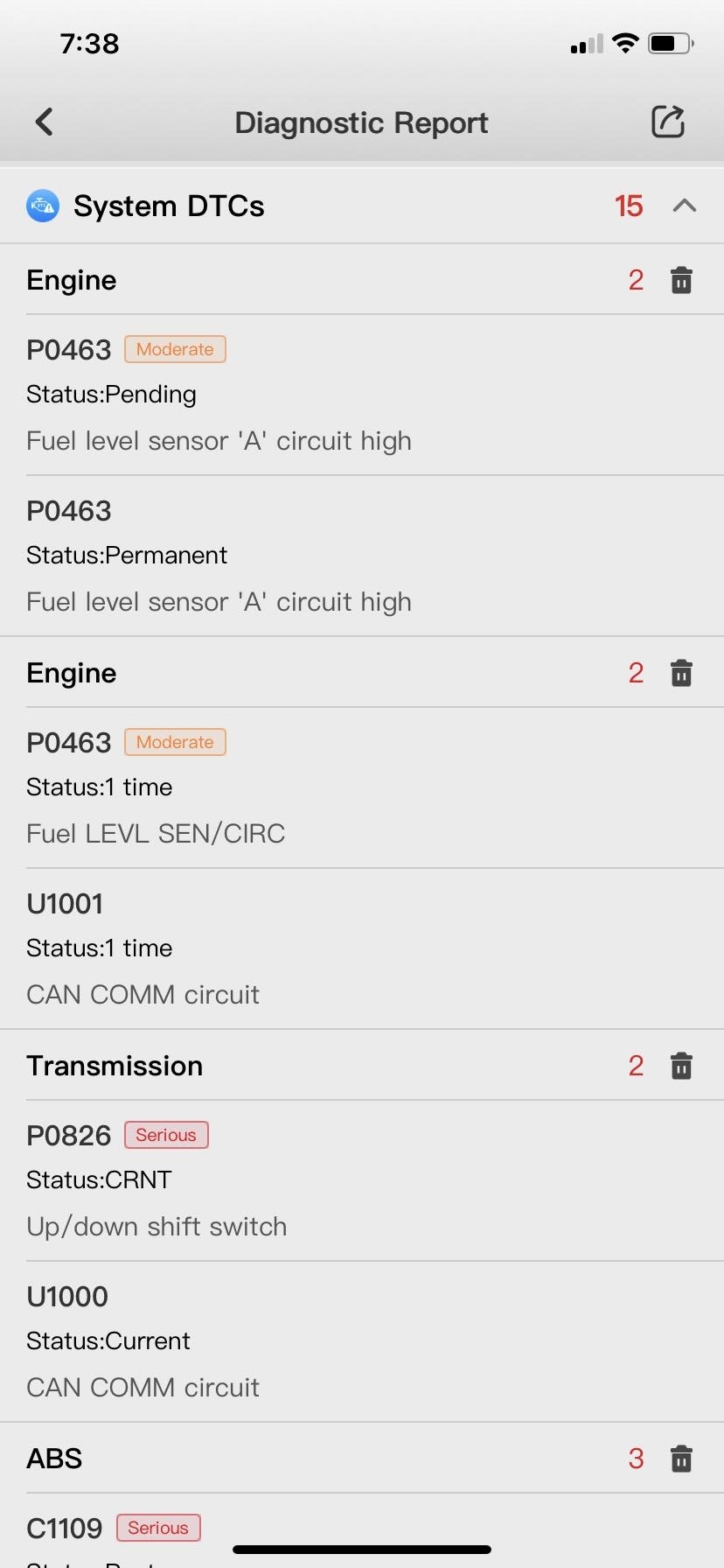This screenshot has height=1568, width=724.
Task: Tap trash icon for second Engine section
Action: coord(681,674)
